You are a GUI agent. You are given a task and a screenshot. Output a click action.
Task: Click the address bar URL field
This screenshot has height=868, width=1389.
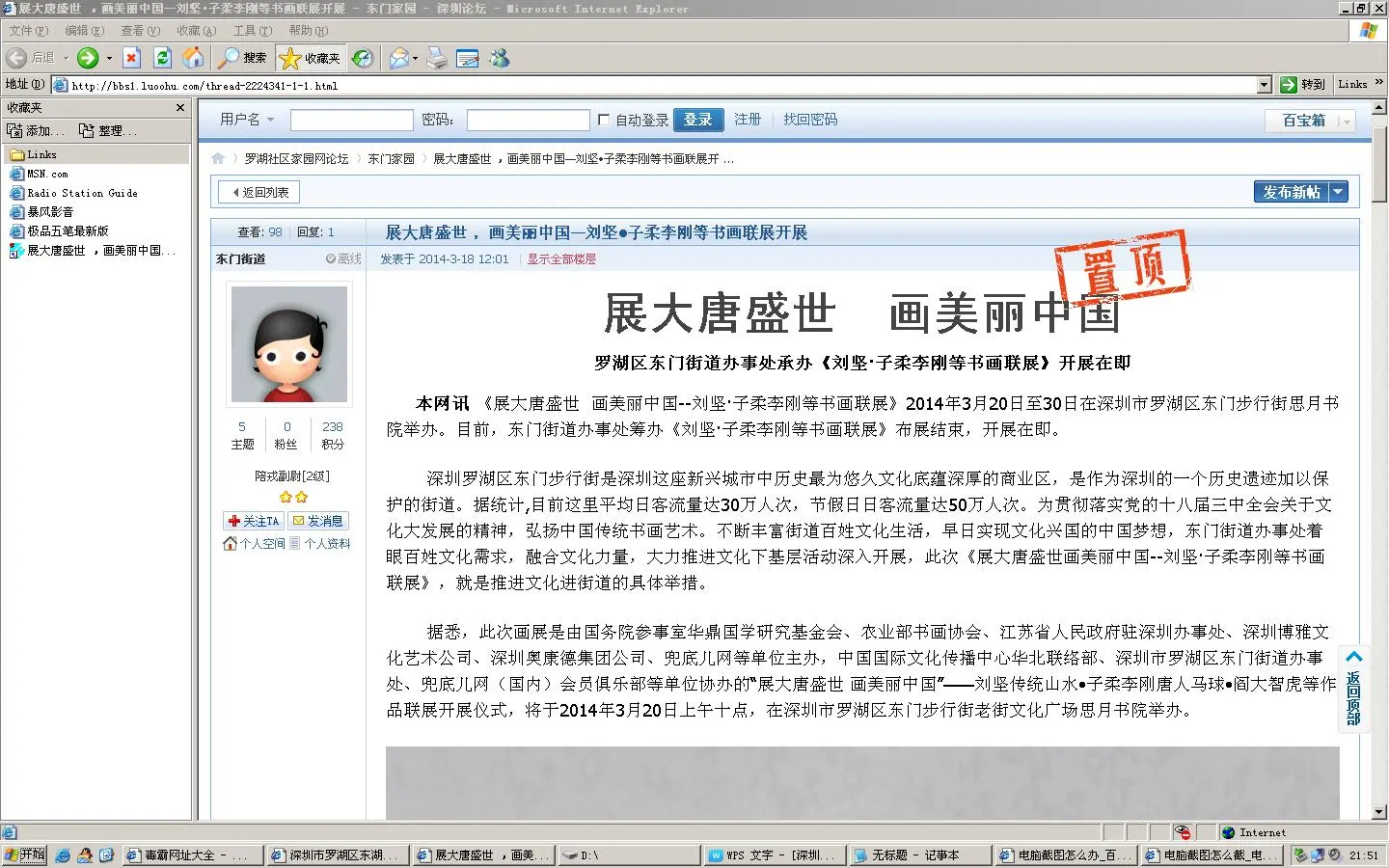(656, 85)
